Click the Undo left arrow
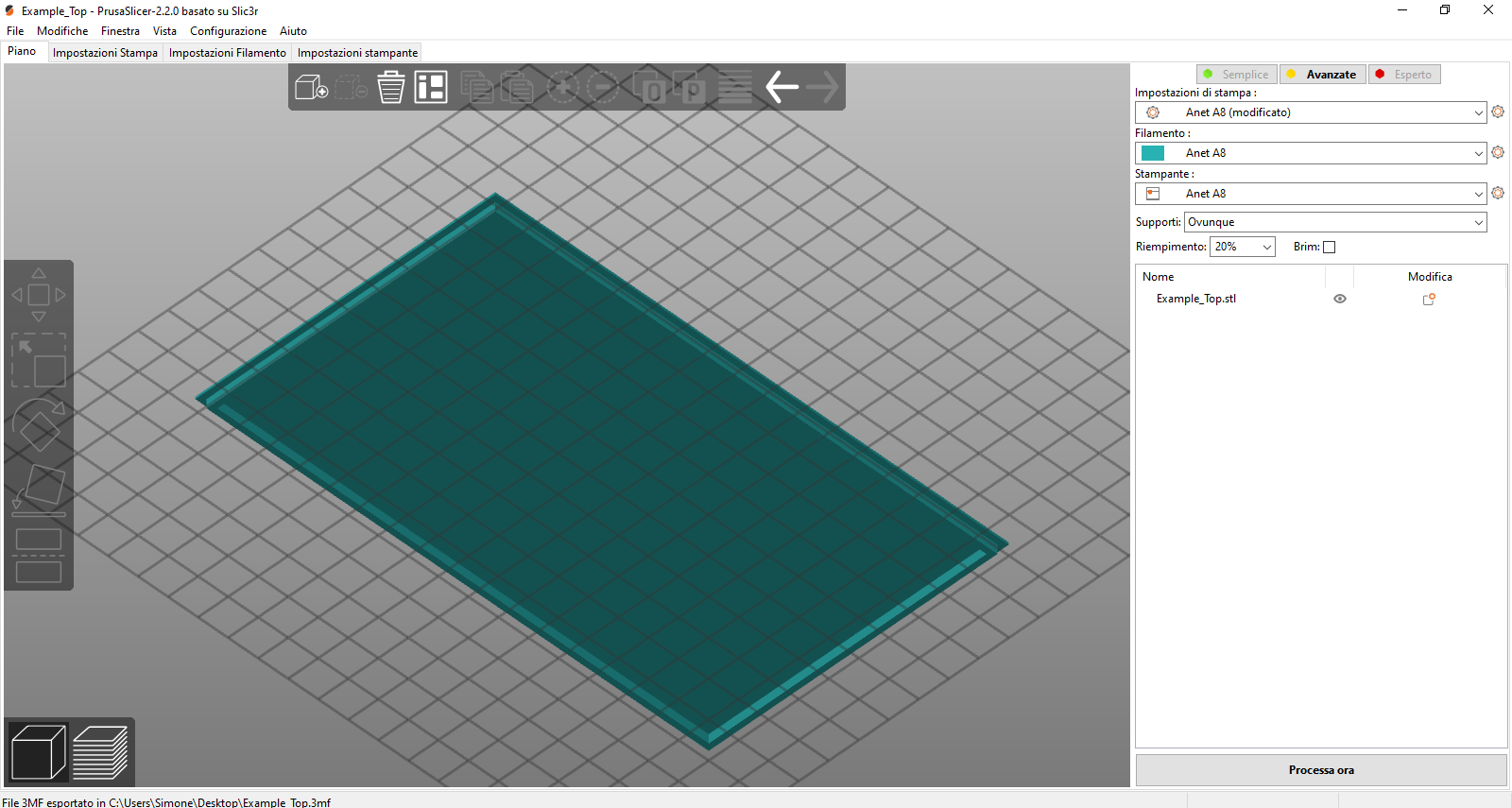1512x808 pixels. coord(782,87)
